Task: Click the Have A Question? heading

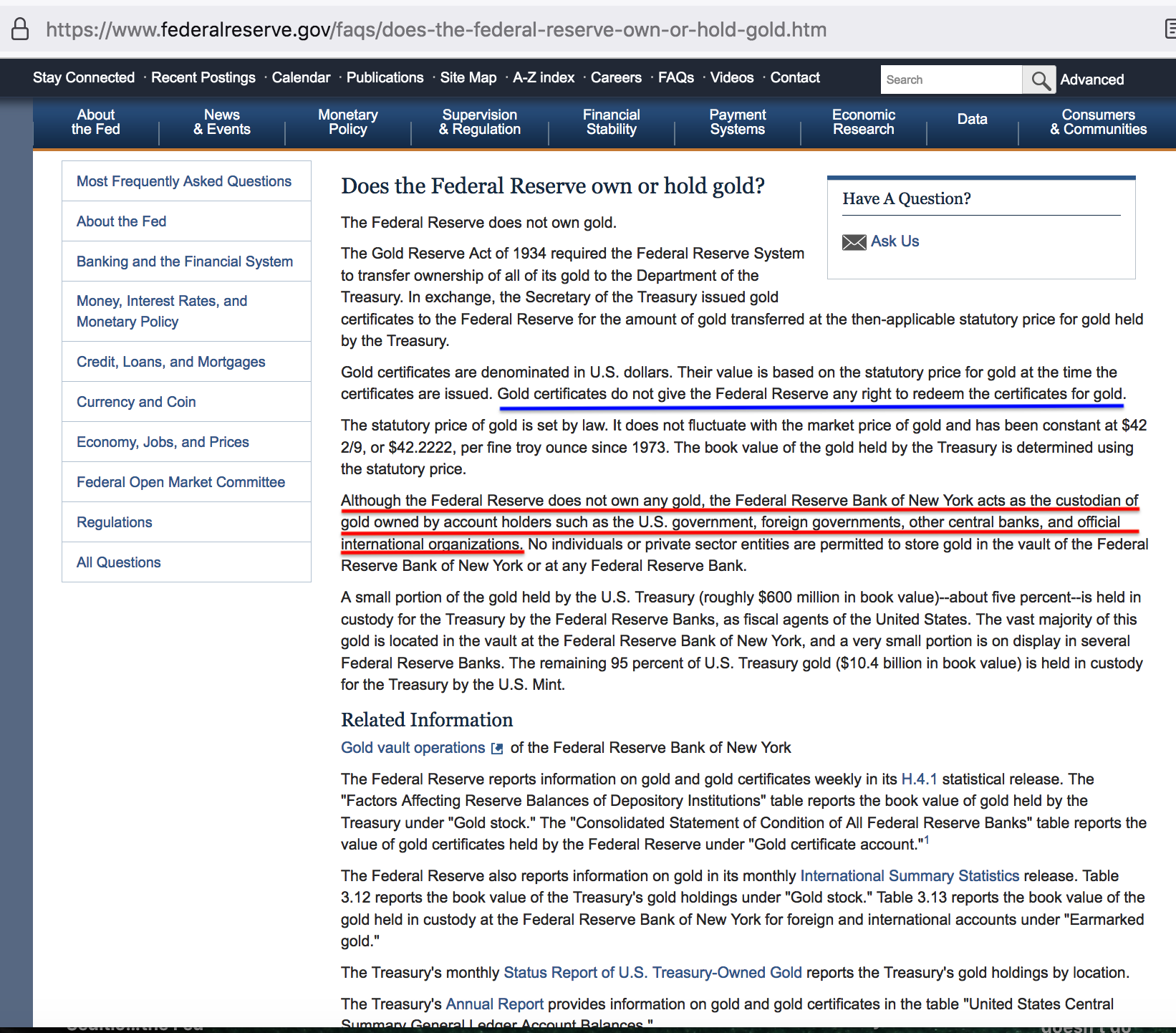Action: (x=907, y=198)
